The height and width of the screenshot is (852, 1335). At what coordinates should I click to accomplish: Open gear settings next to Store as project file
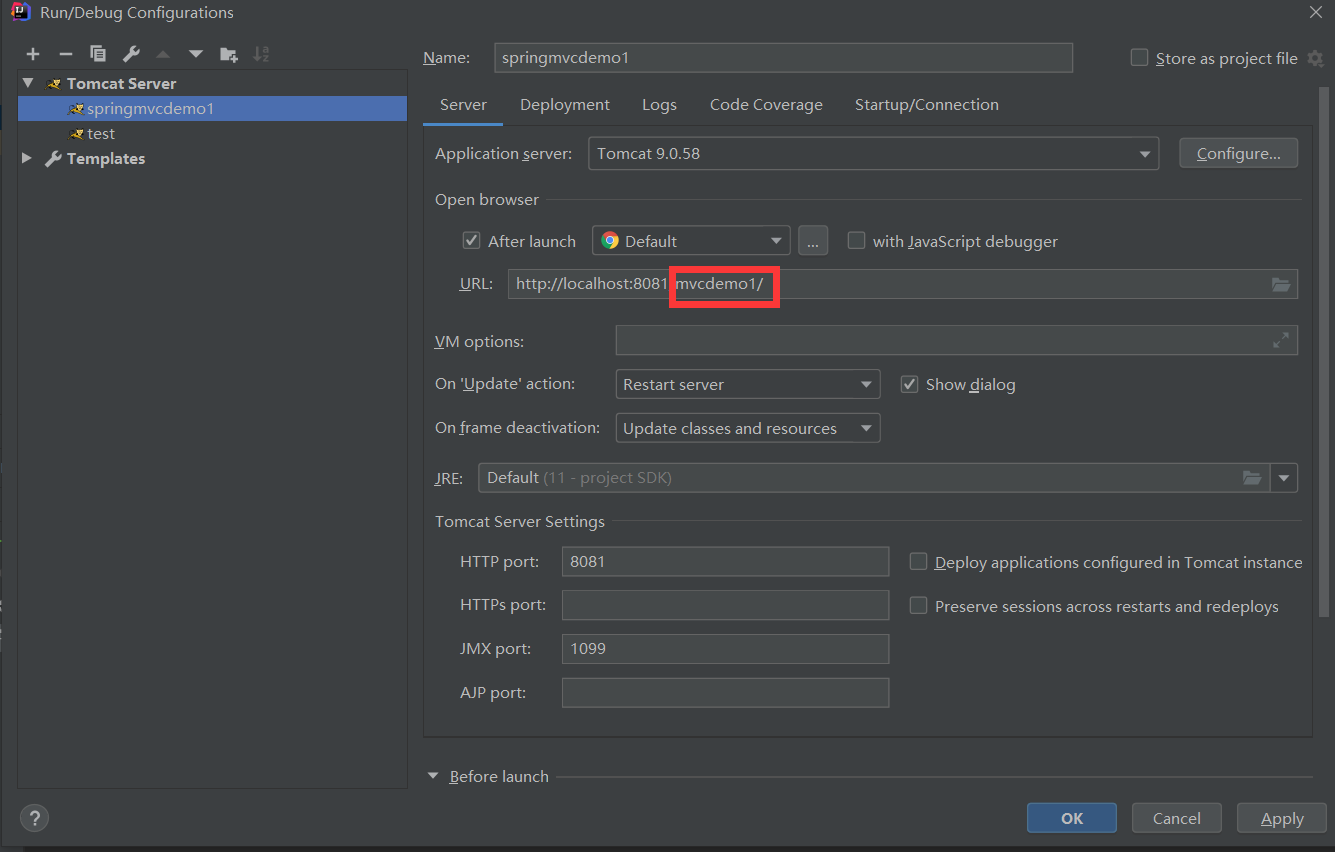1315,59
